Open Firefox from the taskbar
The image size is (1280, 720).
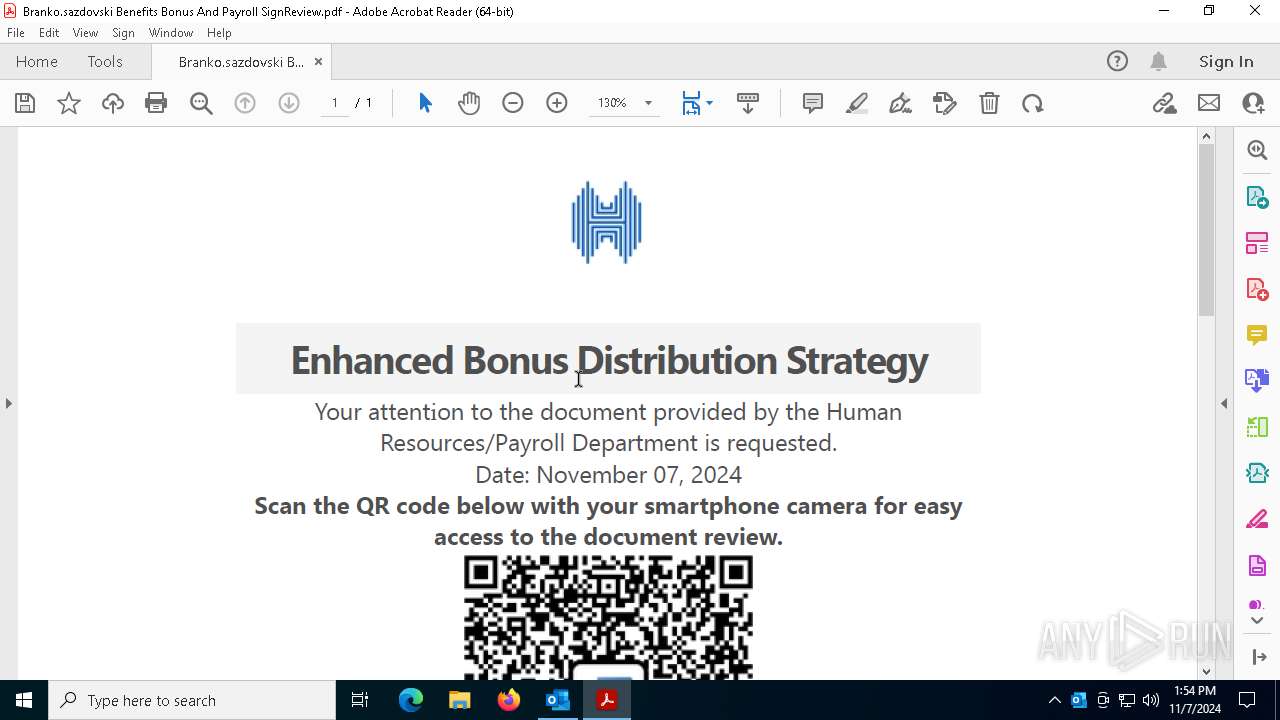pyautogui.click(x=509, y=700)
